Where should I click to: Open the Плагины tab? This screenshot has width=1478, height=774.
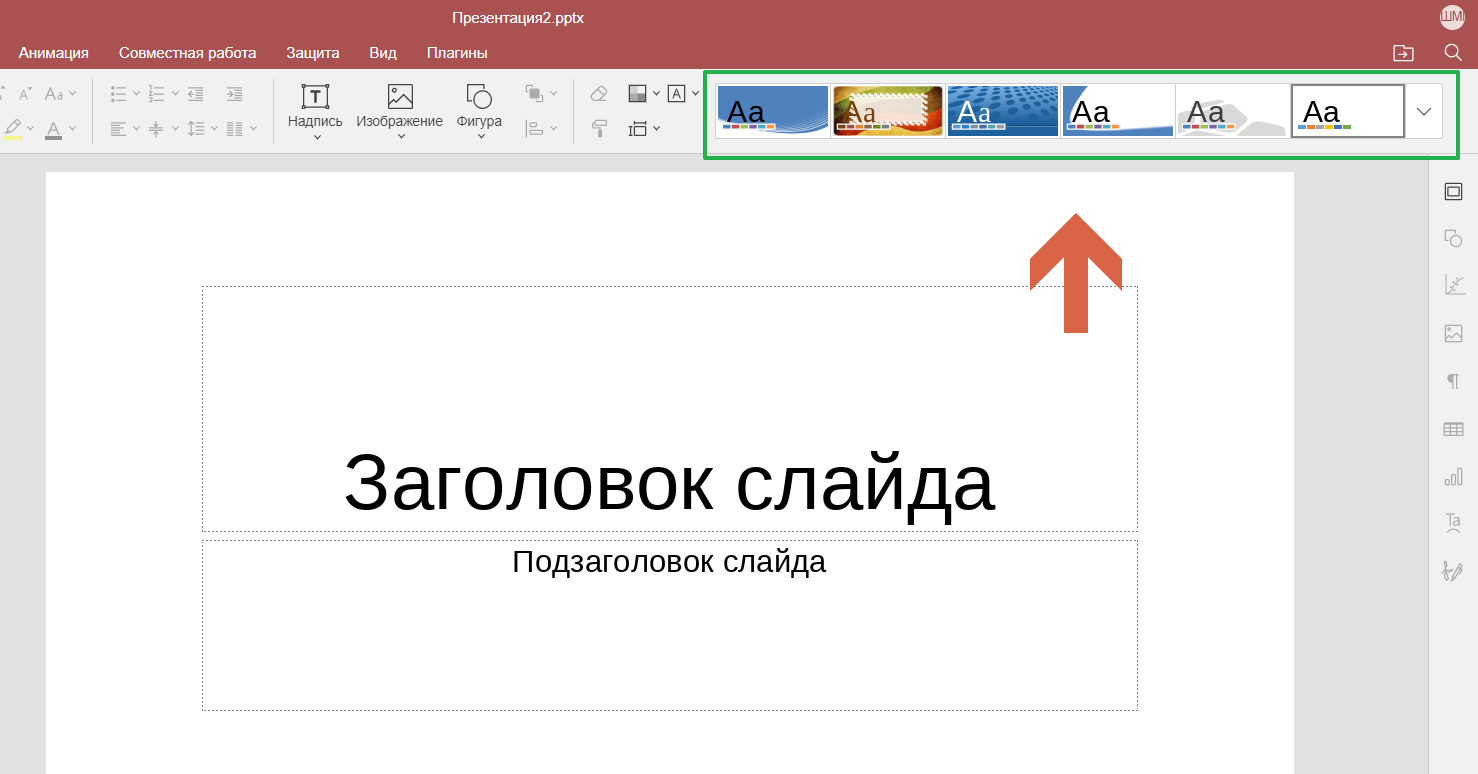(x=457, y=53)
